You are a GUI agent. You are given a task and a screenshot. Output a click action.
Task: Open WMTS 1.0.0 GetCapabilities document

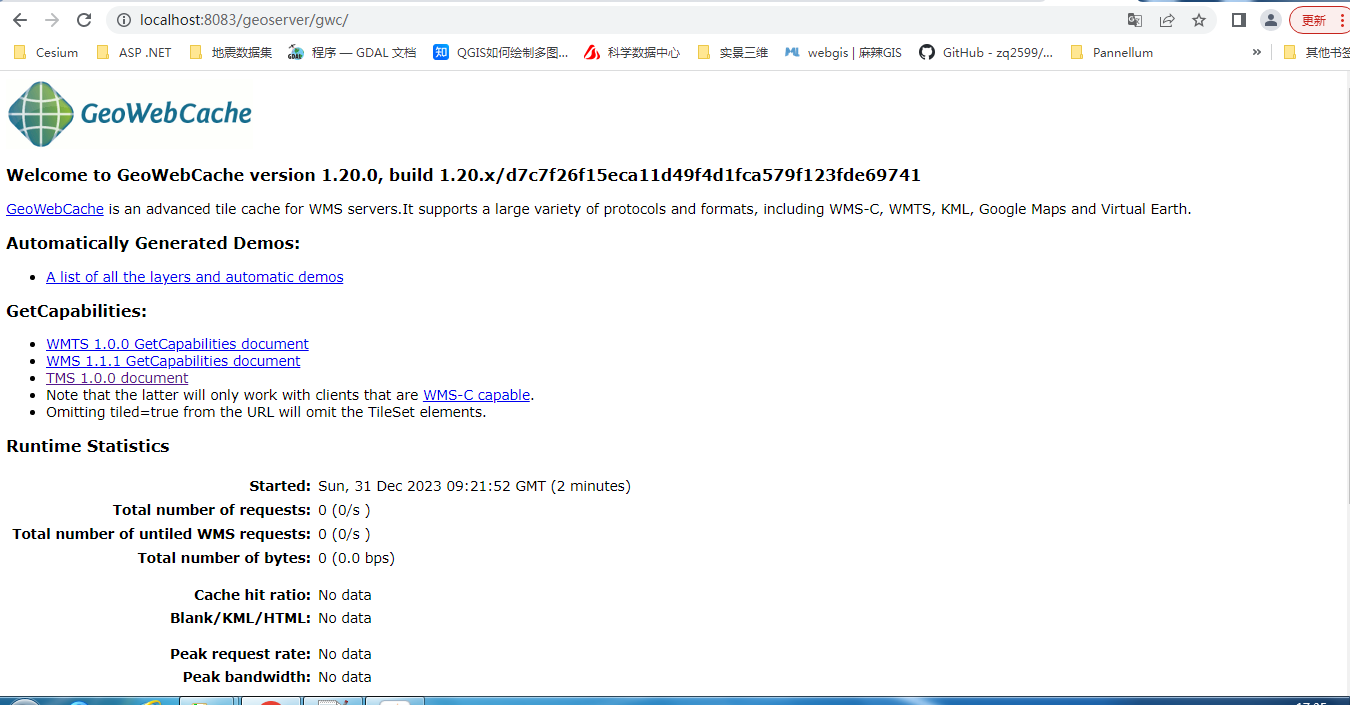[x=177, y=344]
